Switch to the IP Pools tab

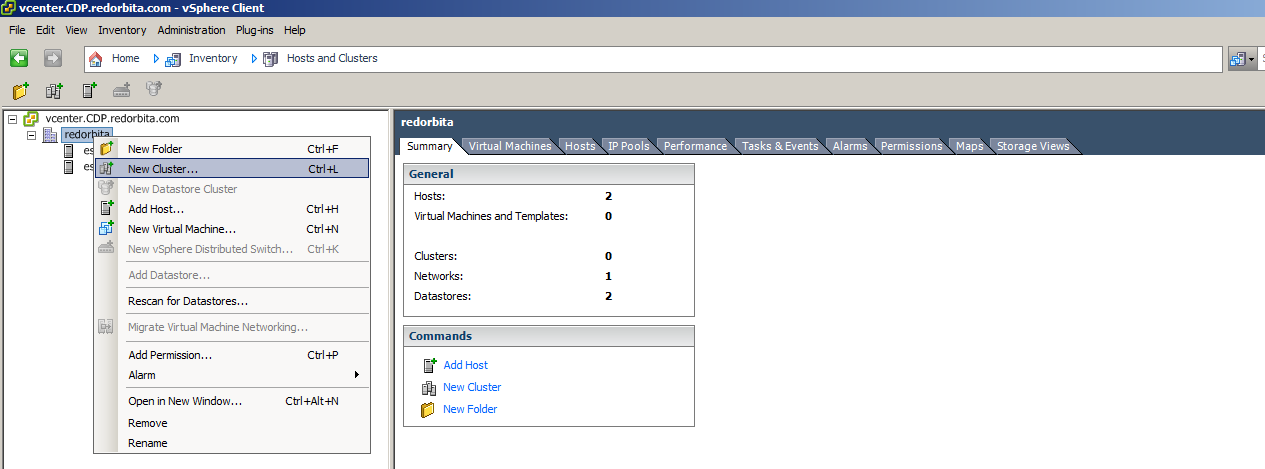click(629, 146)
